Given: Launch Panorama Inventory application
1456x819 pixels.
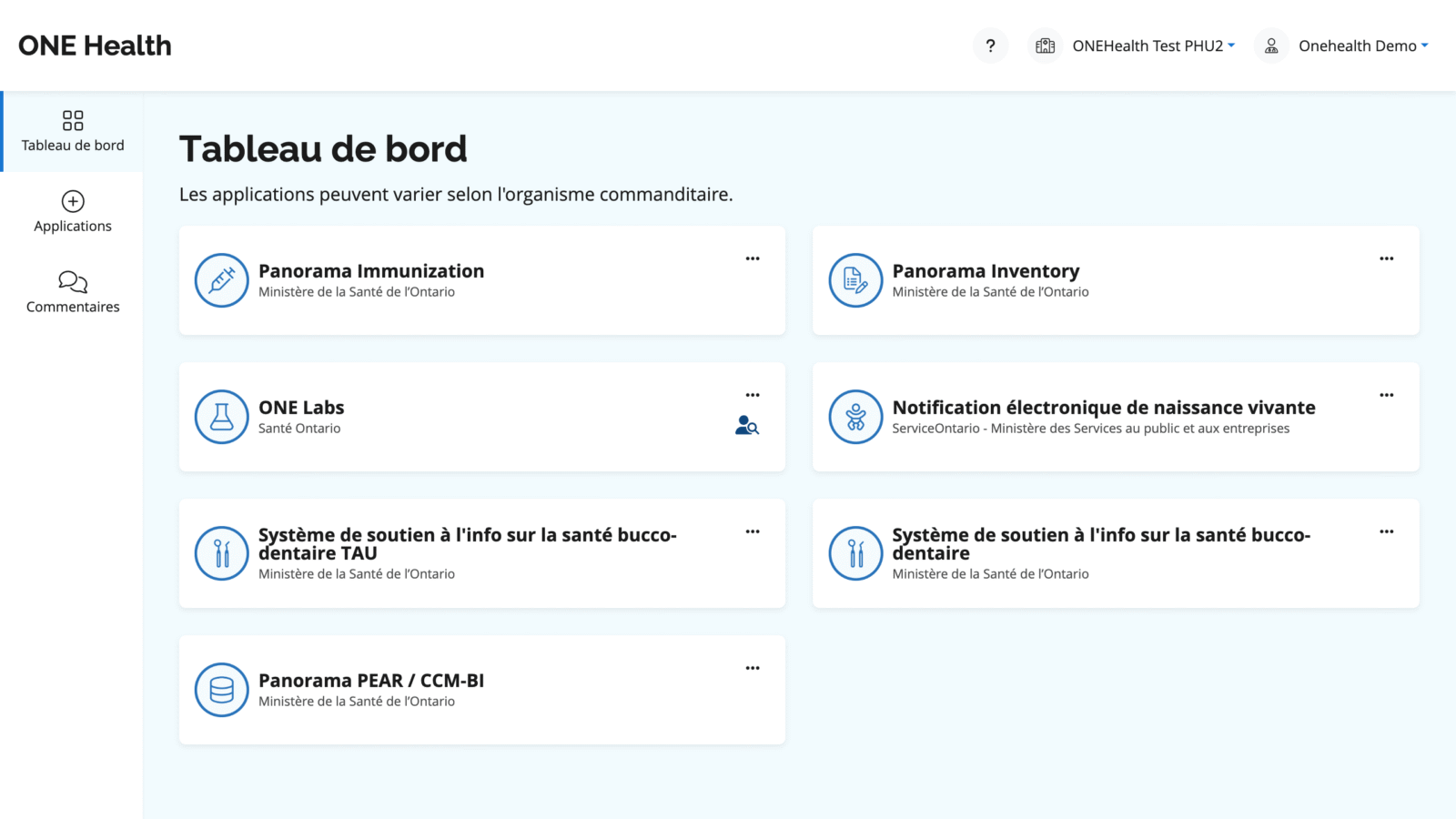Looking at the screenshot, I should click(x=986, y=271).
